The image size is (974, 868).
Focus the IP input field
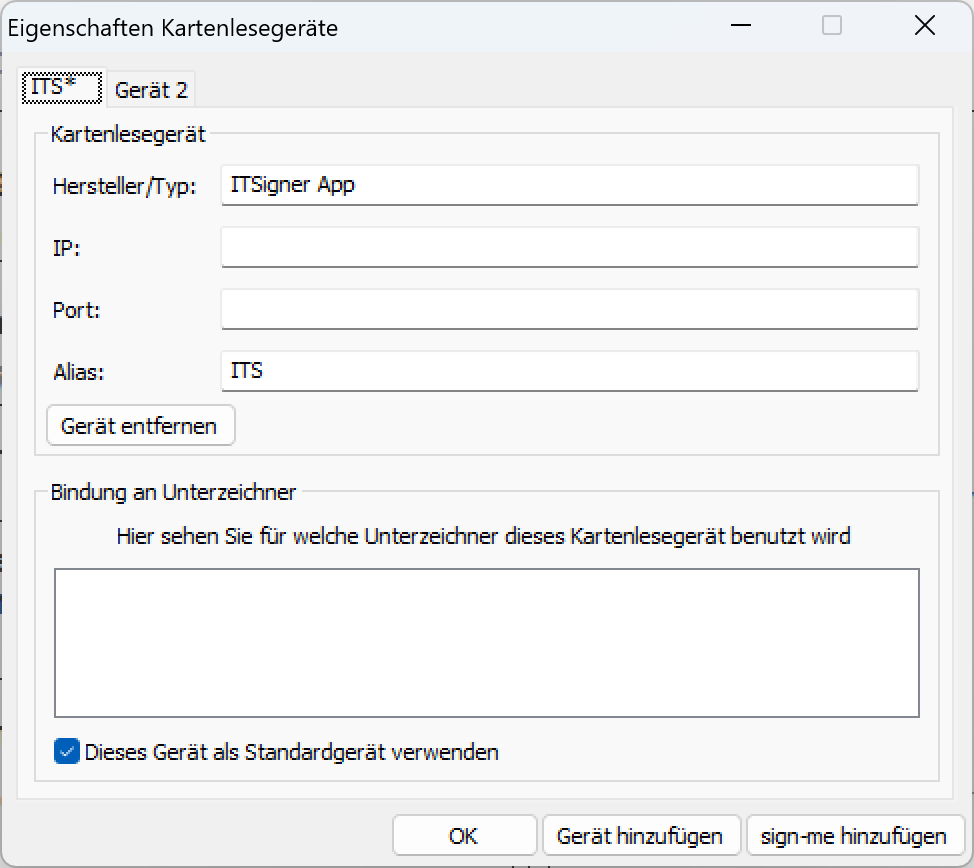tap(568, 247)
